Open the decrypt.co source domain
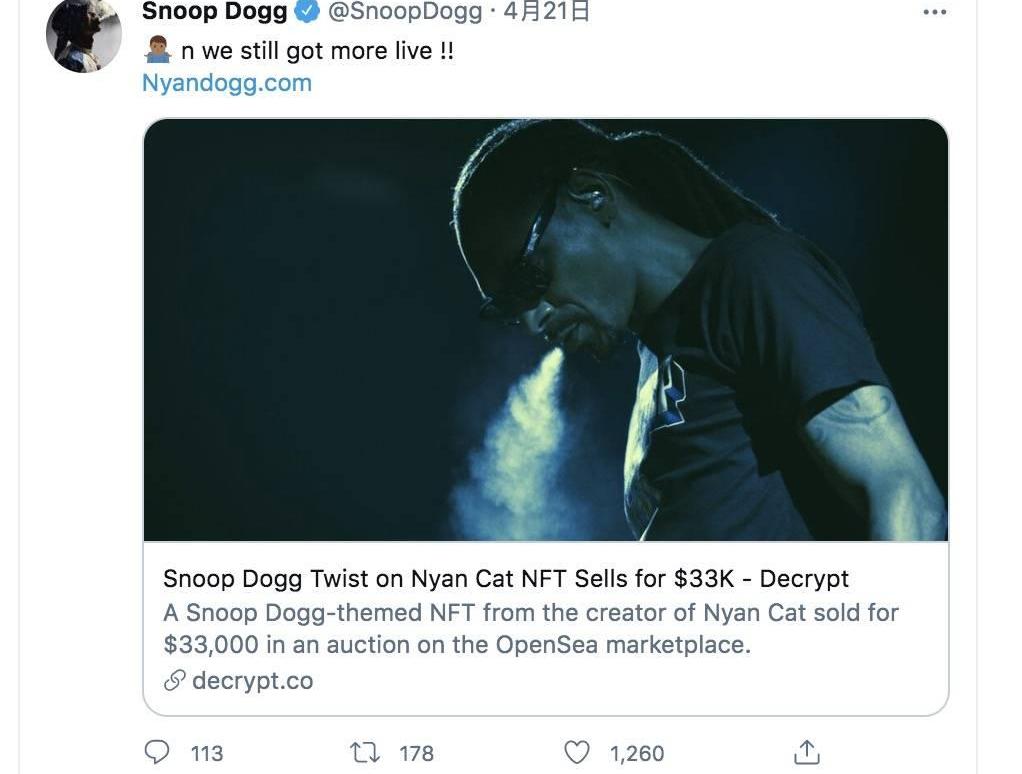 pyautogui.click(x=252, y=681)
